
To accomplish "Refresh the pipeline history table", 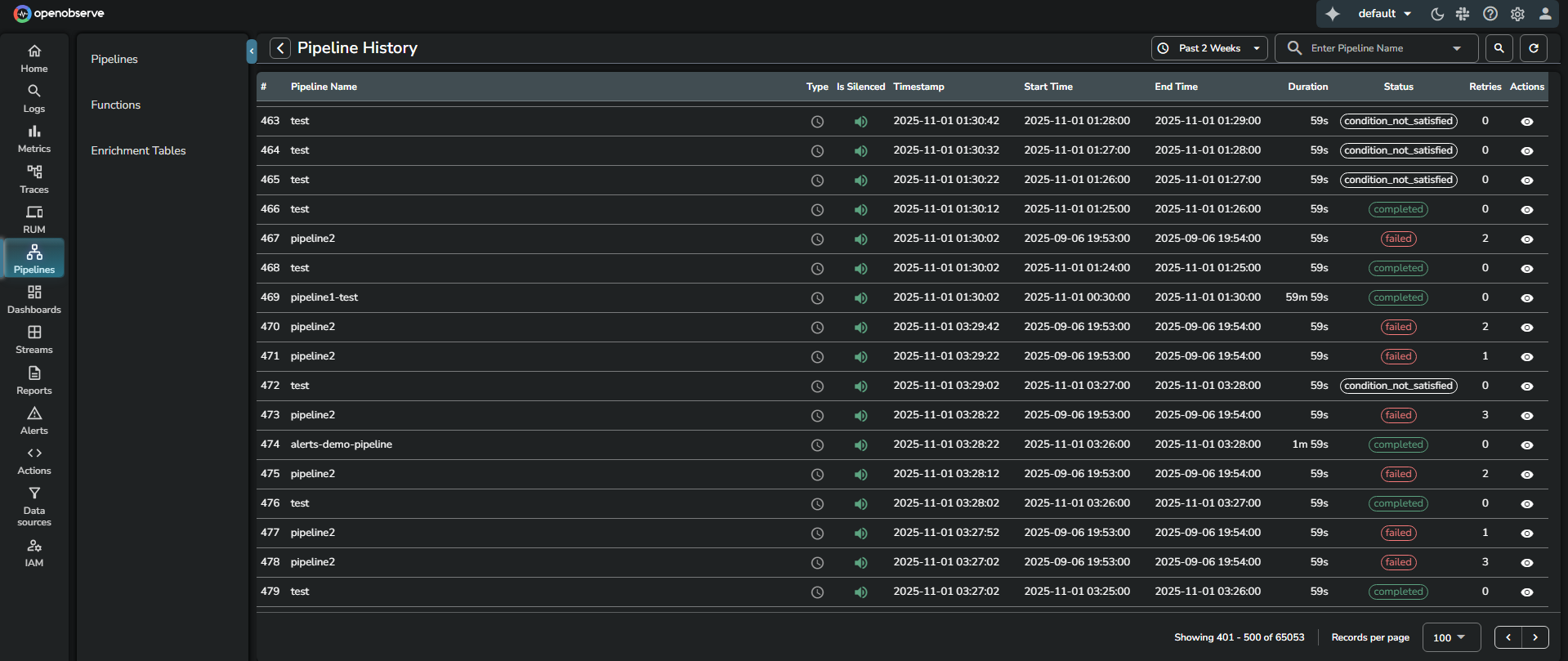I will point(1534,48).
